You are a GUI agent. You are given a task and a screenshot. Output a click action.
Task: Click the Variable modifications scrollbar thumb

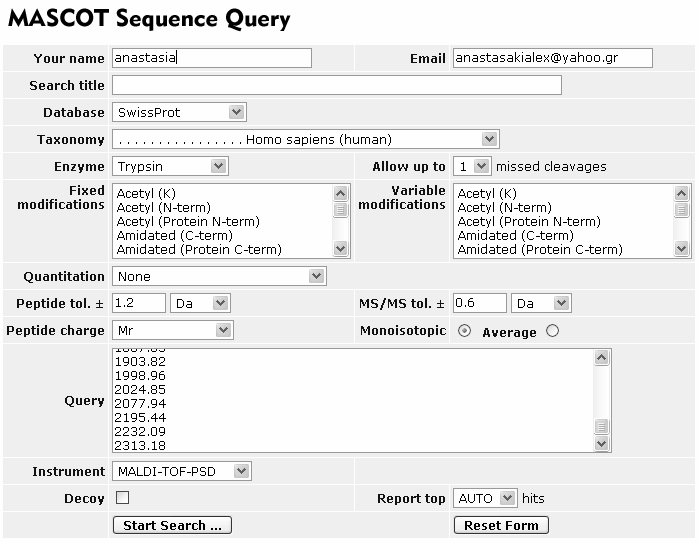682,209
